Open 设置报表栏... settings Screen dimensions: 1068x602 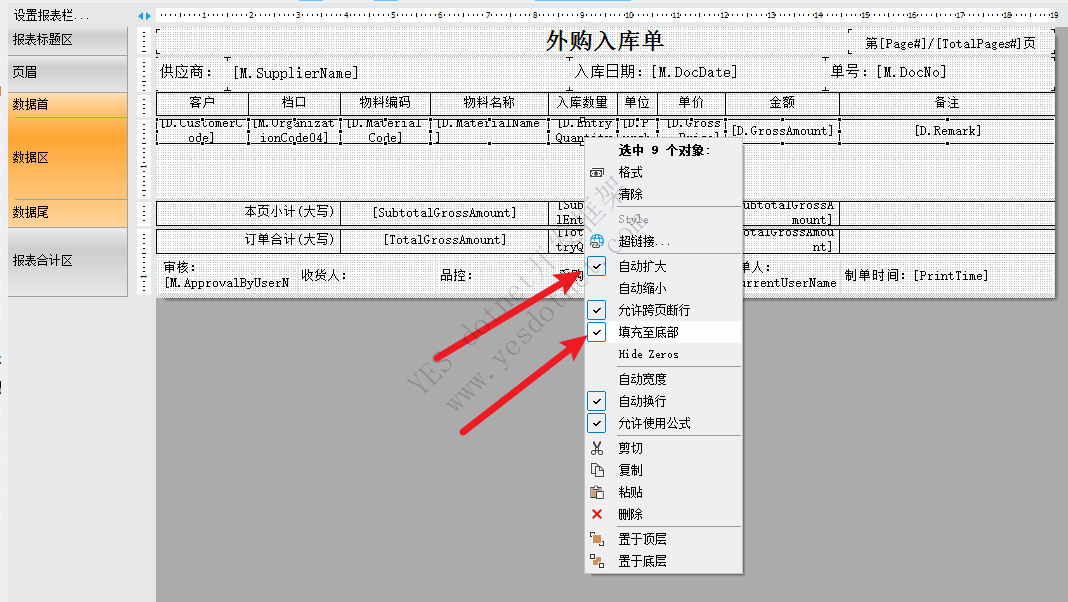51,15
